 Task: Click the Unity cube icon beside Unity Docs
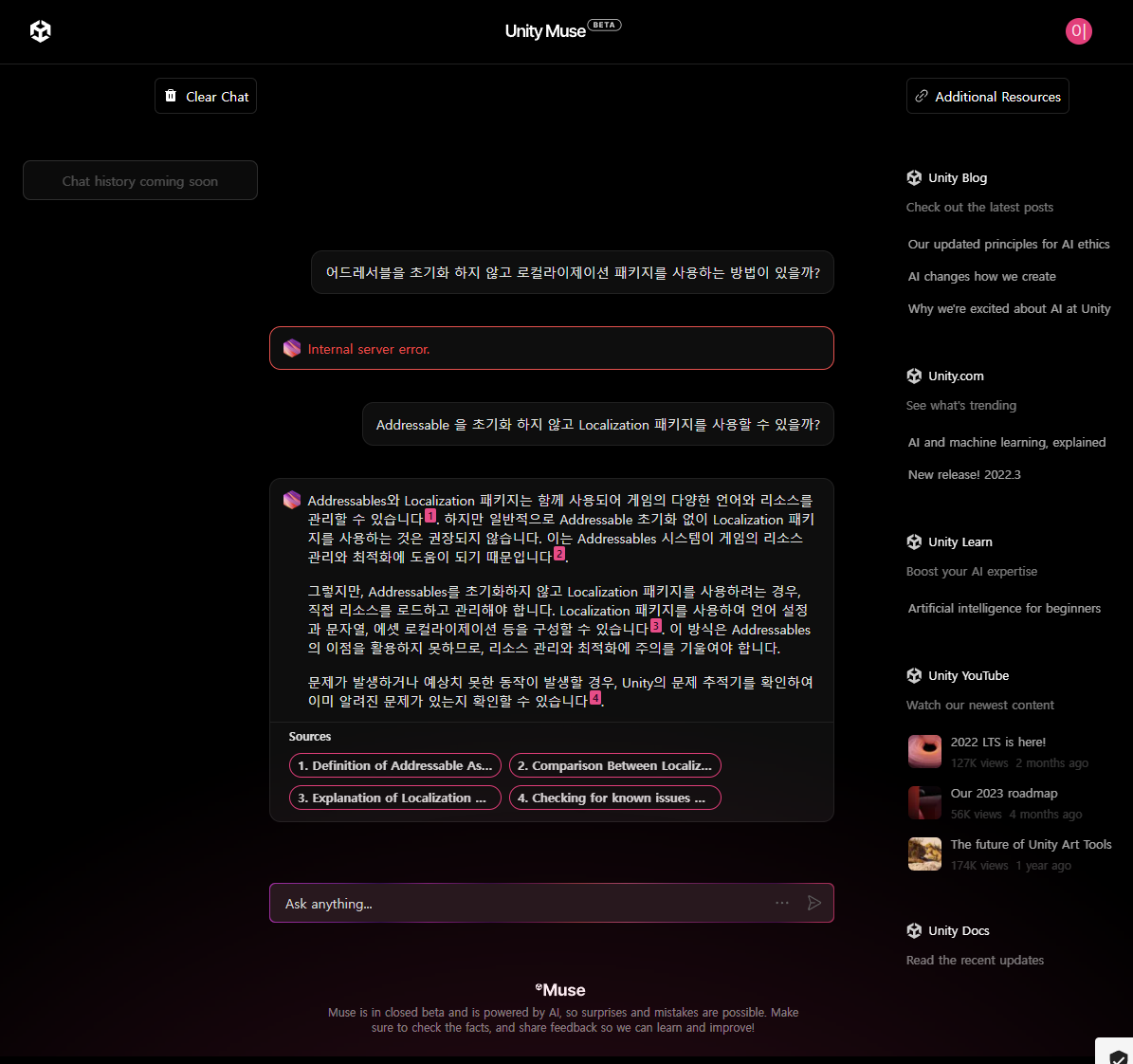[x=914, y=931]
